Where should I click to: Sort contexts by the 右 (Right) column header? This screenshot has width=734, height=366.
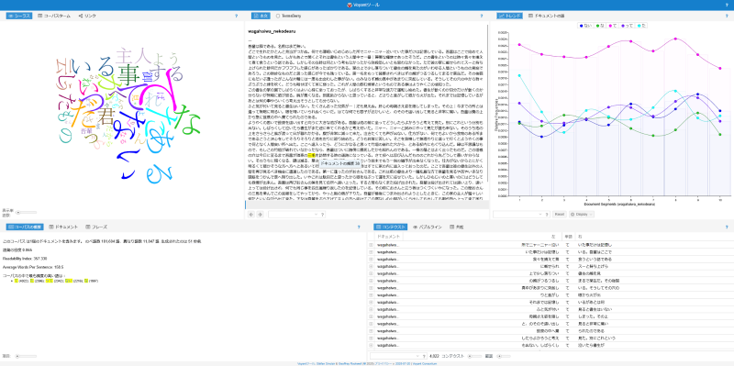coord(653,237)
